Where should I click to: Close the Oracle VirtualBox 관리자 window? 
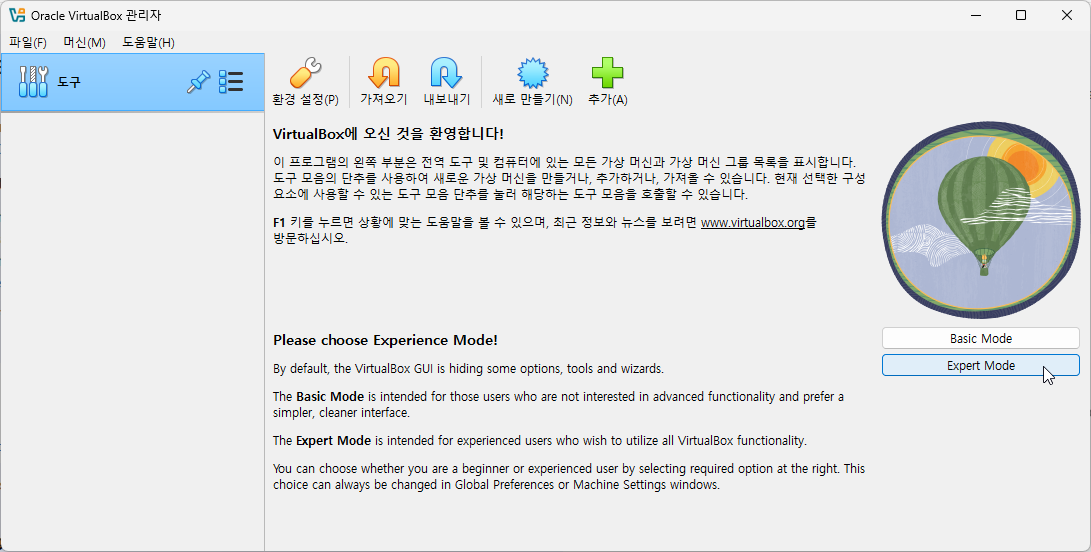pos(1067,15)
